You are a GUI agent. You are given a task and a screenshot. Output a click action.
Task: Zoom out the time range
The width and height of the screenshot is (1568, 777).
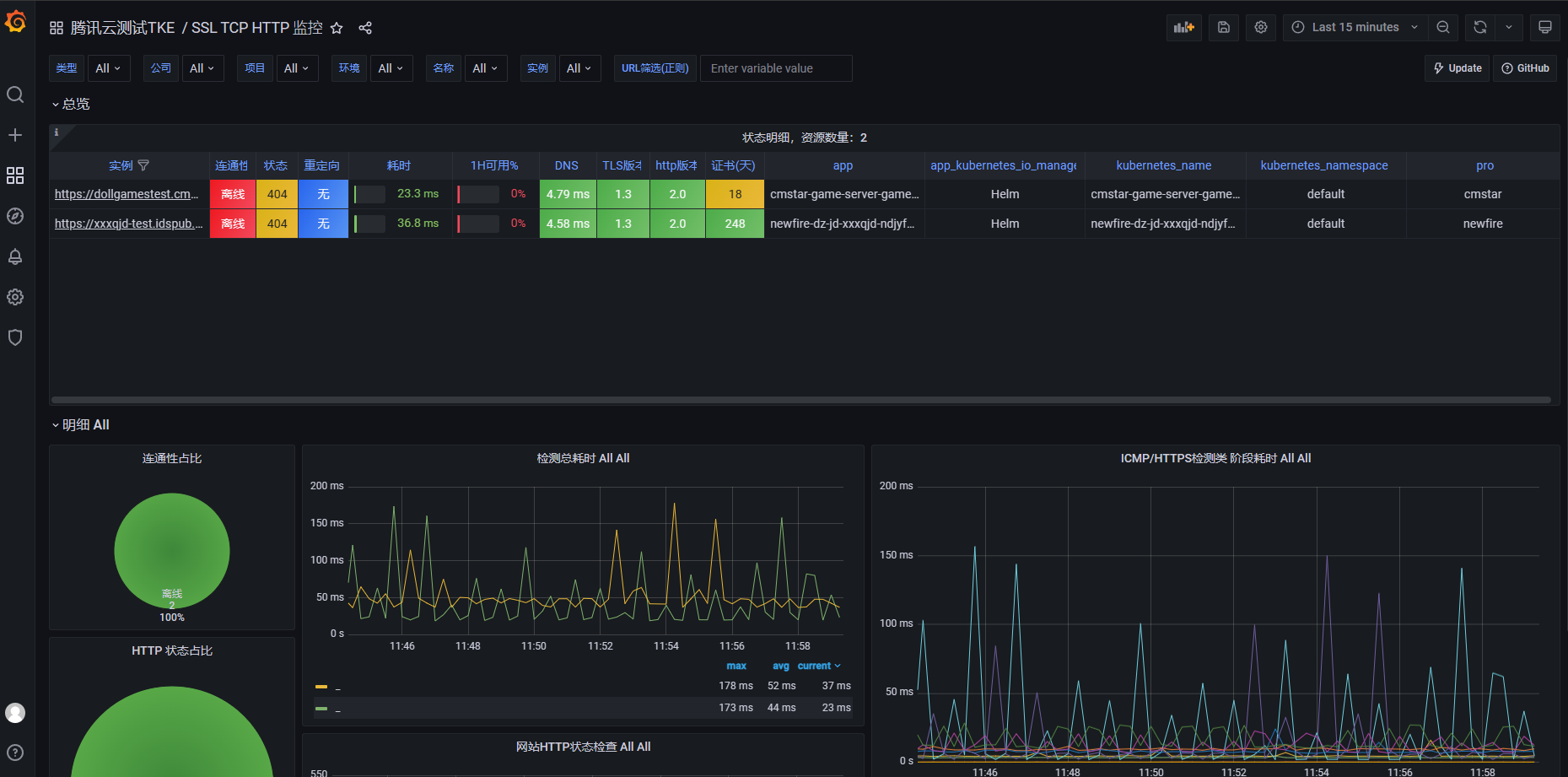1443,27
